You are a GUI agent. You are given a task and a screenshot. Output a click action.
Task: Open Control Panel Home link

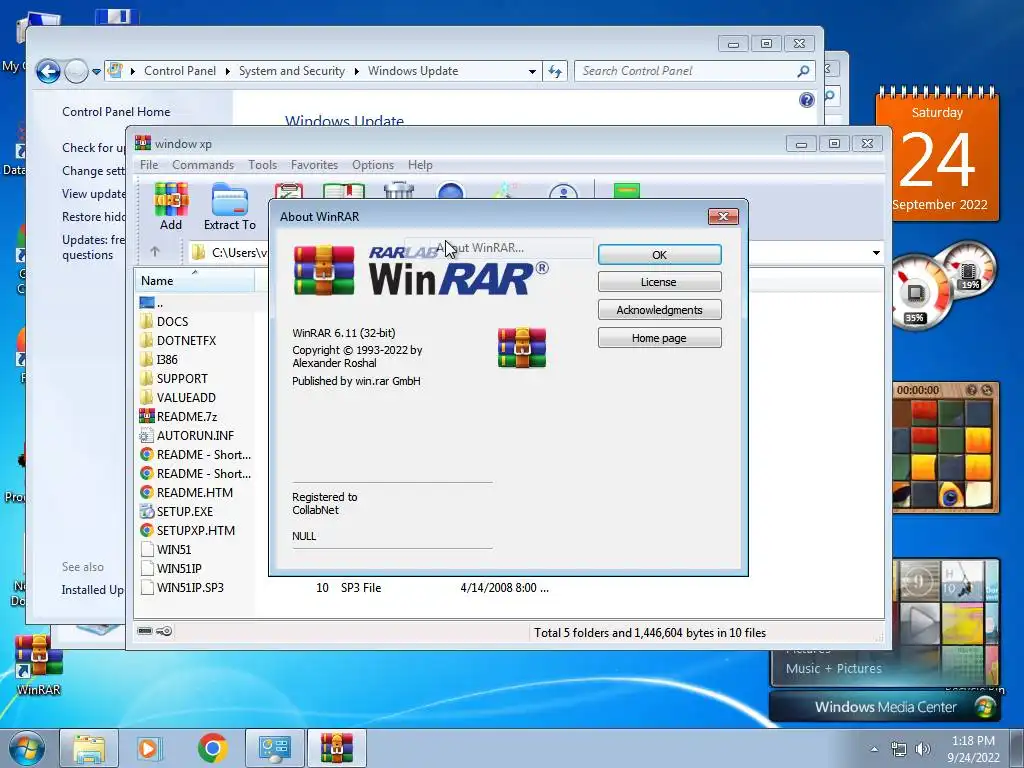coord(116,112)
